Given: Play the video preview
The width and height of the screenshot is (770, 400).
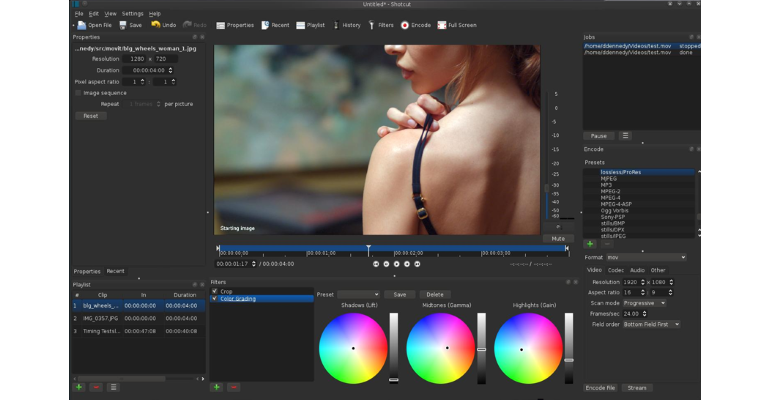Looking at the screenshot, I should click(x=396, y=264).
